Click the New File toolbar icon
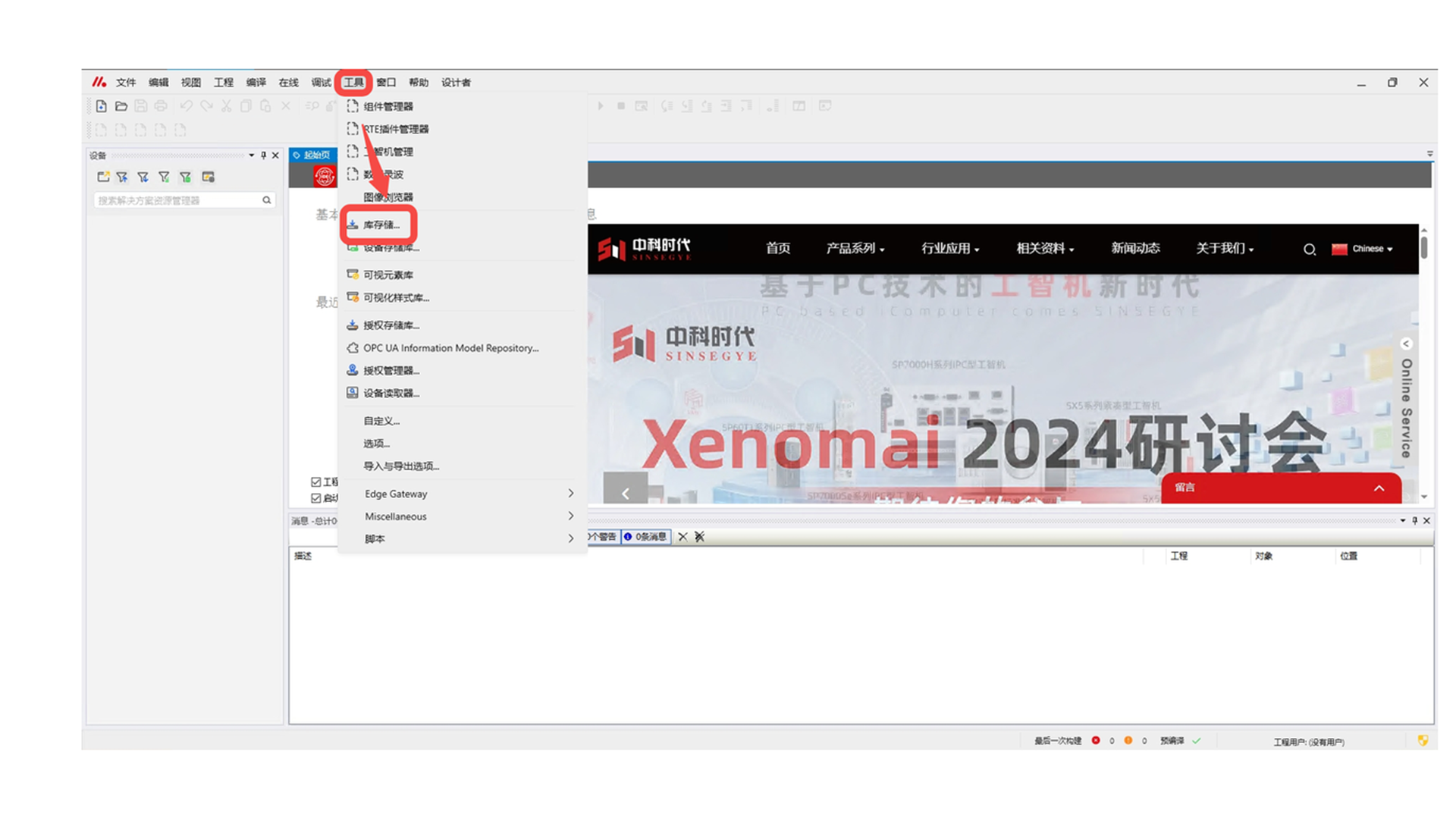Image resolution: width=1456 pixels, height=819 pixels. [x=101, y=106]
